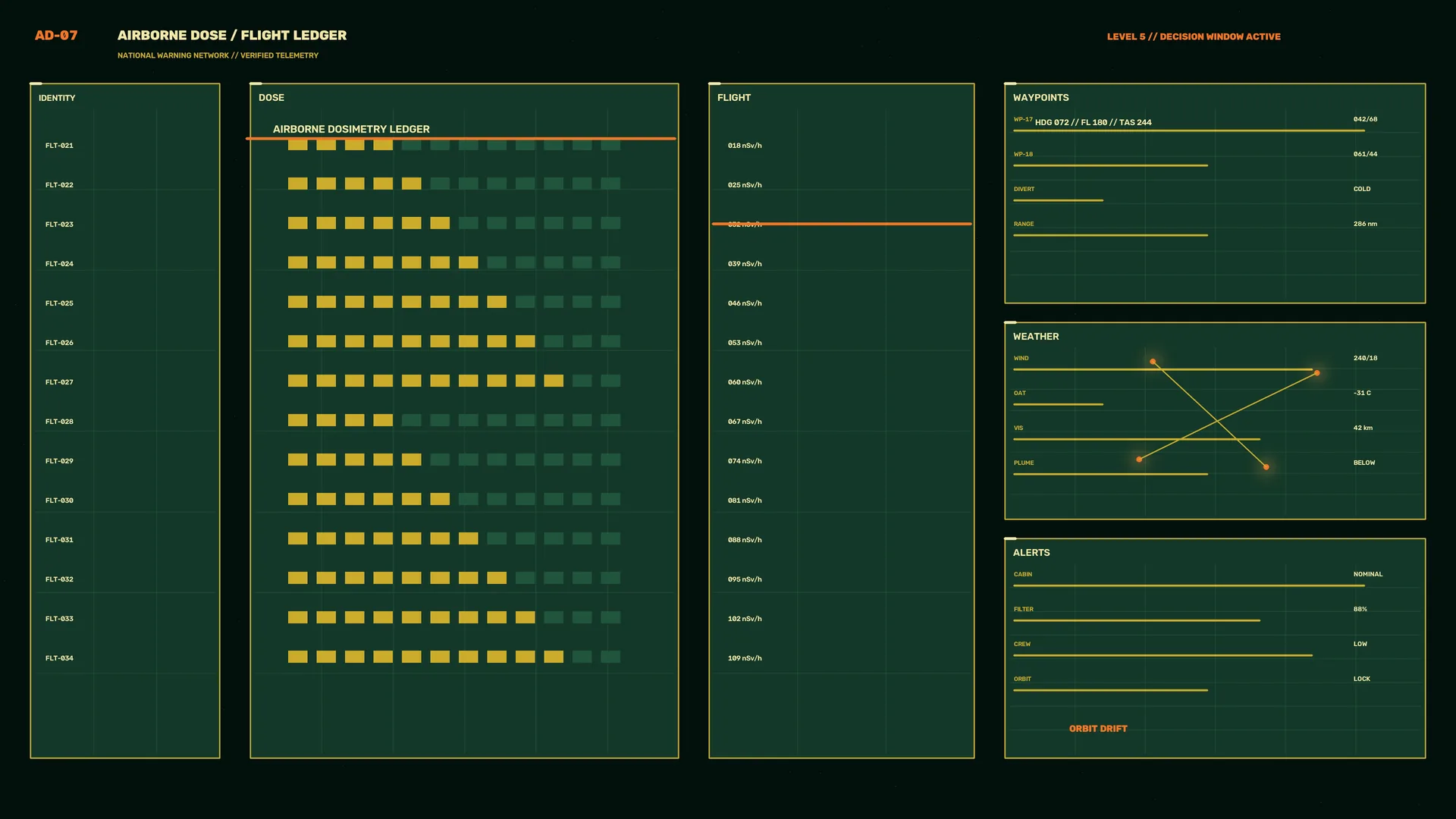
Task: Click the 88% filter value
Action: pos(1360,609)
